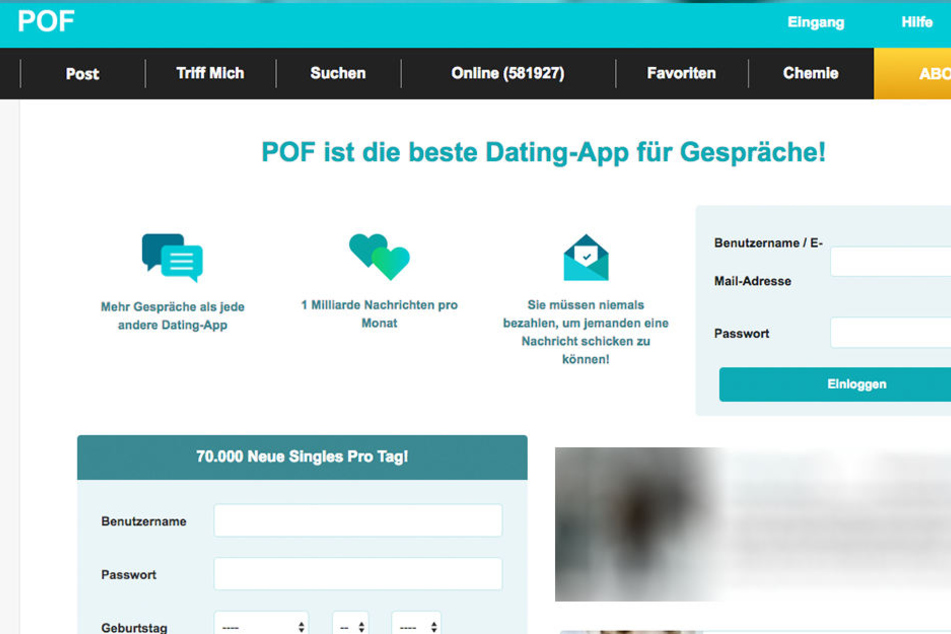The image size is (951, 634).
Task: Open the Triff Mich tab
Action: tap(210, 73)
